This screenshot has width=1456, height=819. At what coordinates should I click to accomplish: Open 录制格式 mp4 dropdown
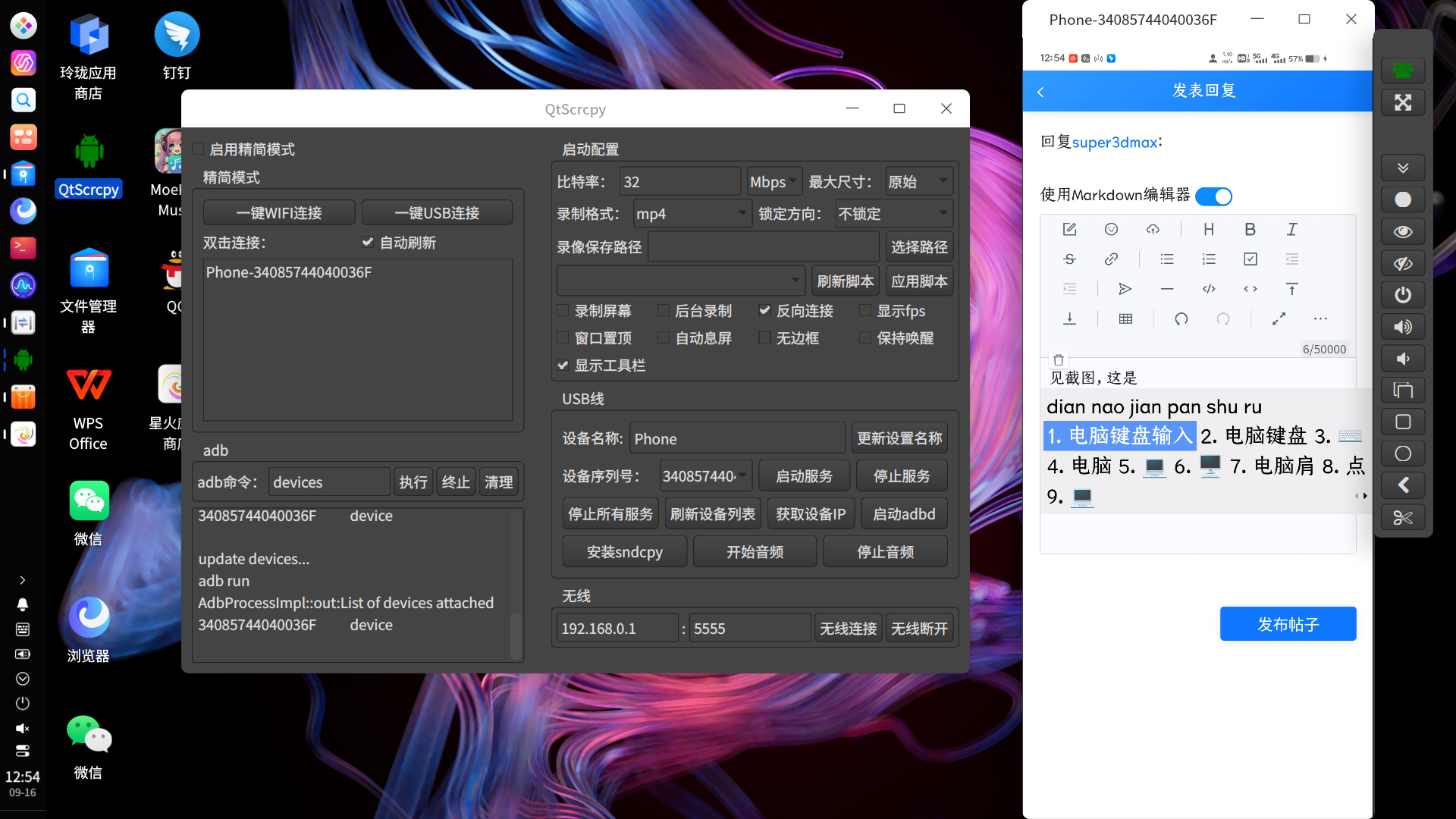693,214
